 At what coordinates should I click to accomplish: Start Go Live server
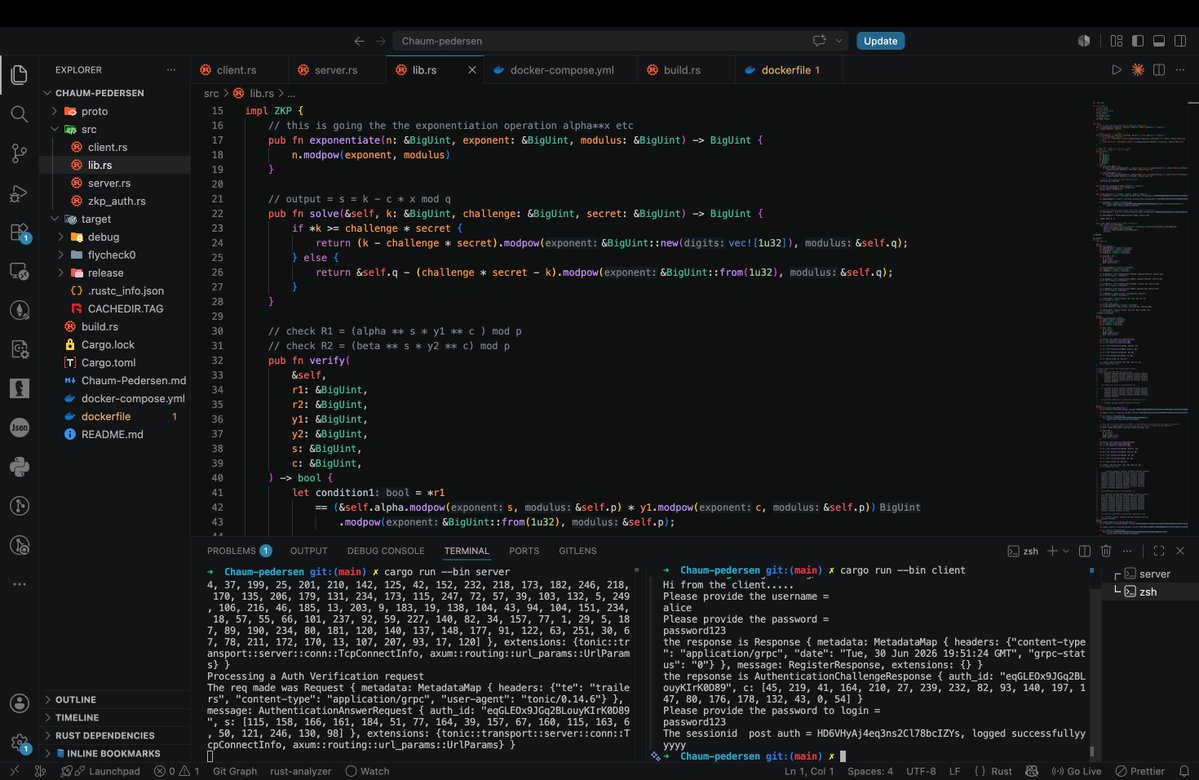pyautogui.click(x=1077, y=771)
